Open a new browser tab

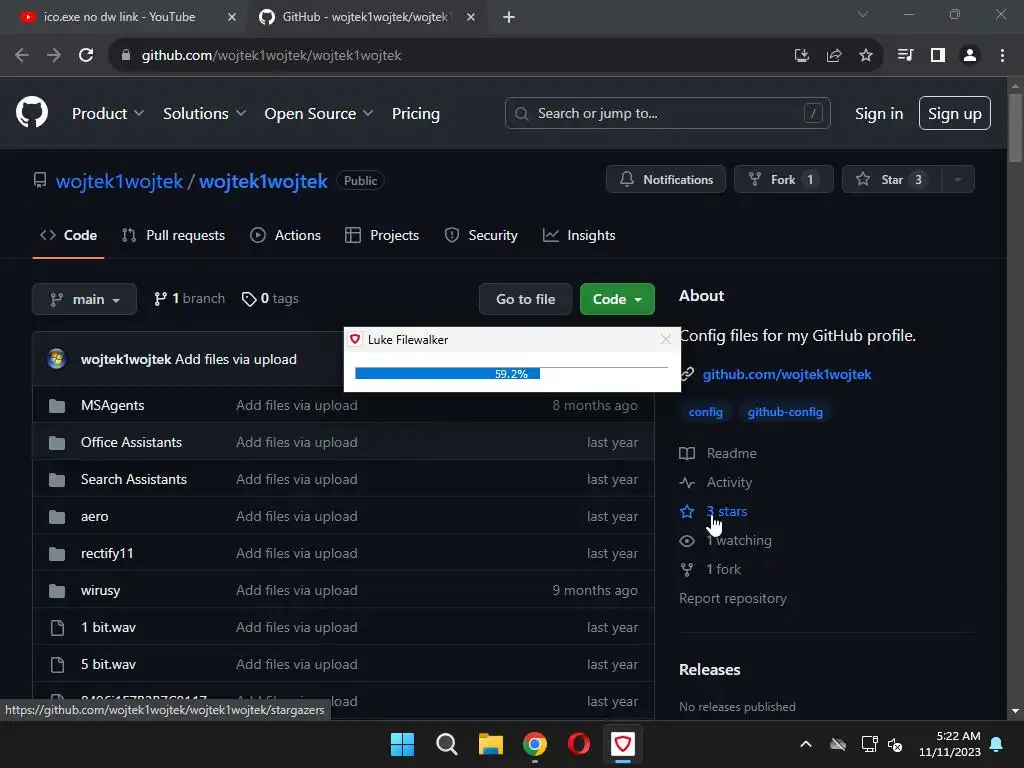click(509, 17)
